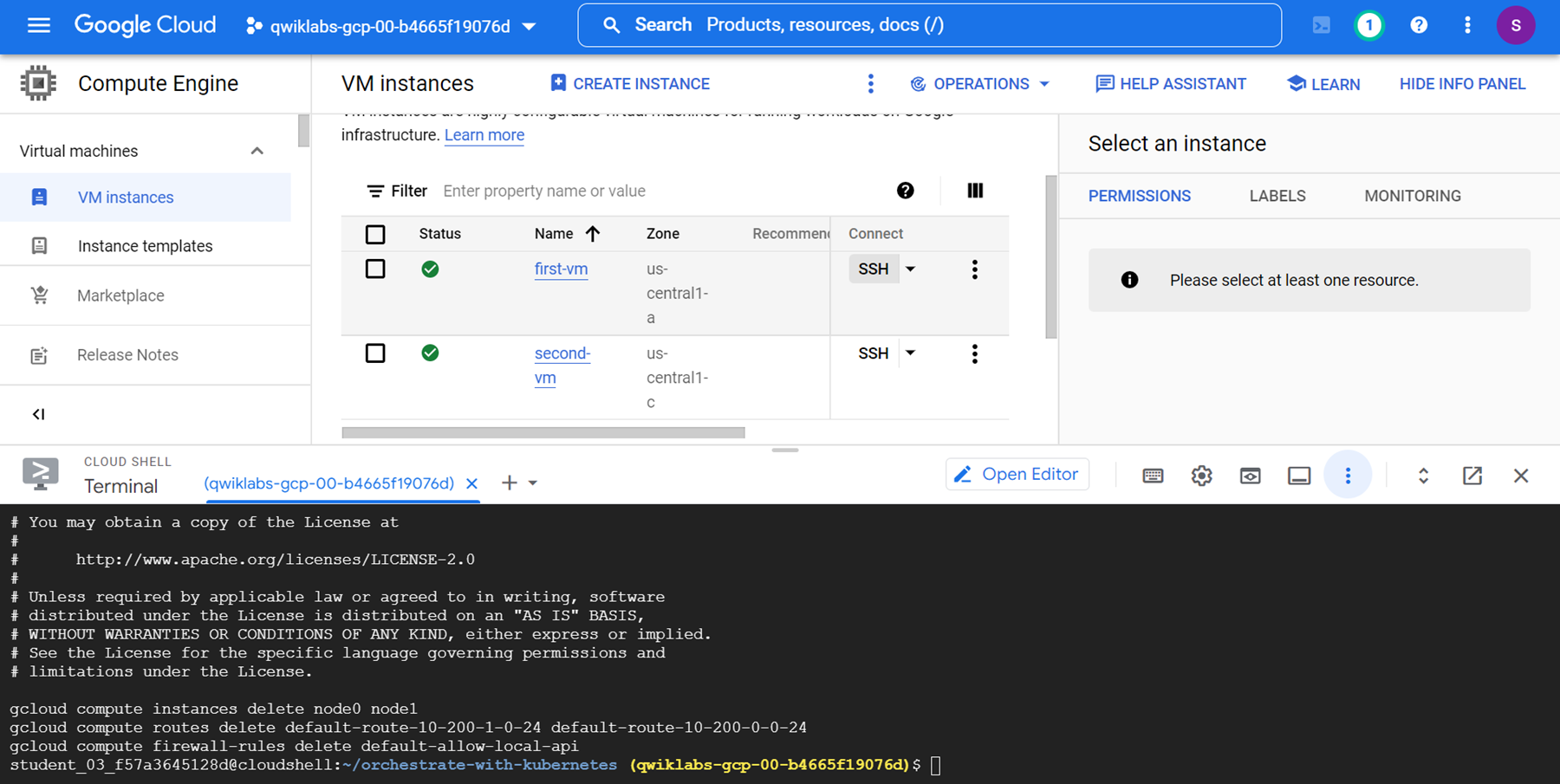Image resolution: width=1560 pixels, height=784 pixels.
Task: Click Cloud Shell session info monitor icon
Action: tap(1299, 476)
